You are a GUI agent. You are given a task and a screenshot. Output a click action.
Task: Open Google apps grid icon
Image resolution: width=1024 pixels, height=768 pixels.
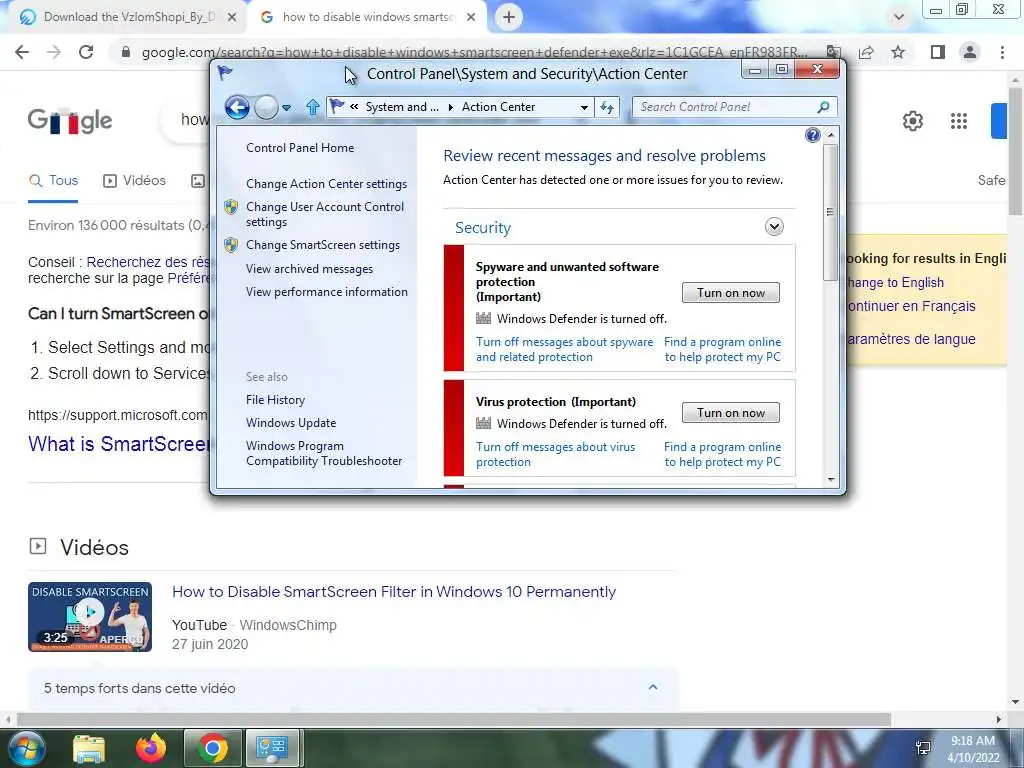pos(959,121)
